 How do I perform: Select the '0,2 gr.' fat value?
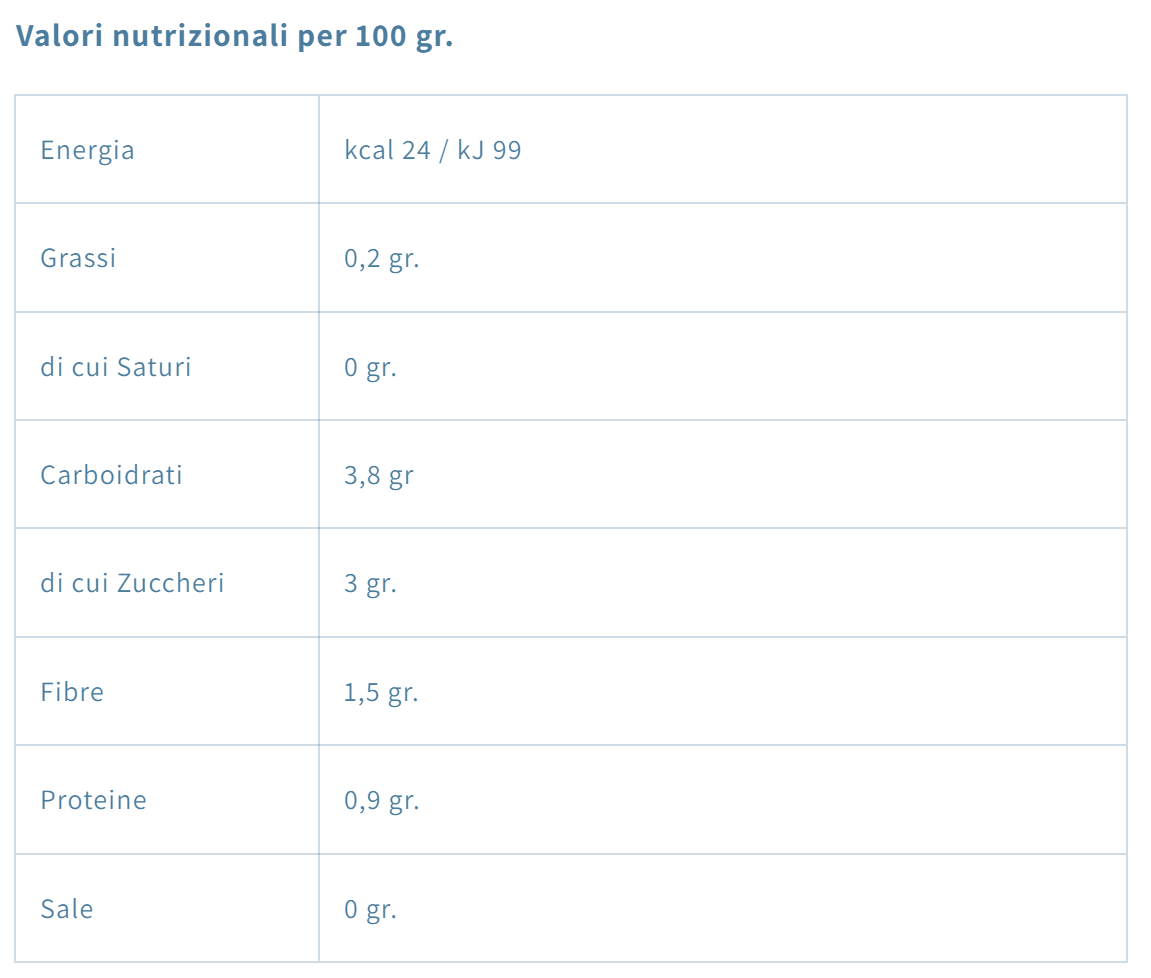[x=381, y=258]
